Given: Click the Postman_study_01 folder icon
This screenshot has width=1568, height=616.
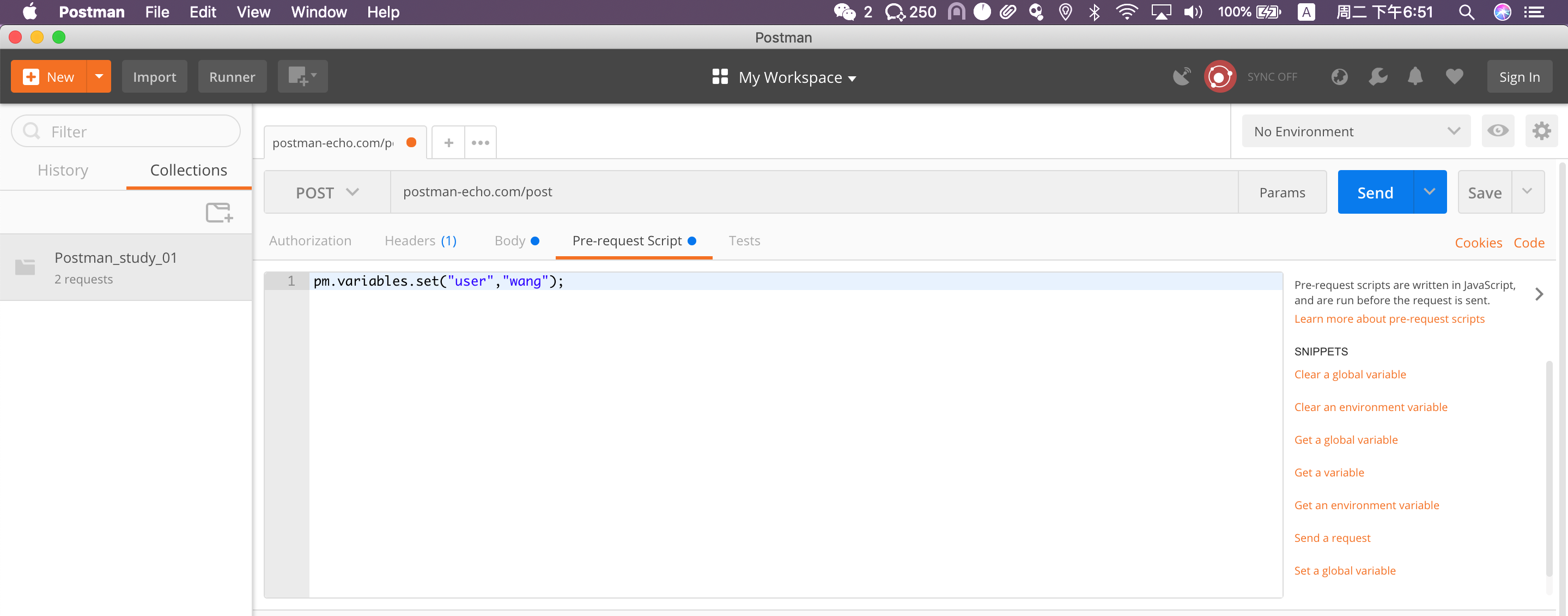Looking at the screenshot, I should (x=25, y=267).
